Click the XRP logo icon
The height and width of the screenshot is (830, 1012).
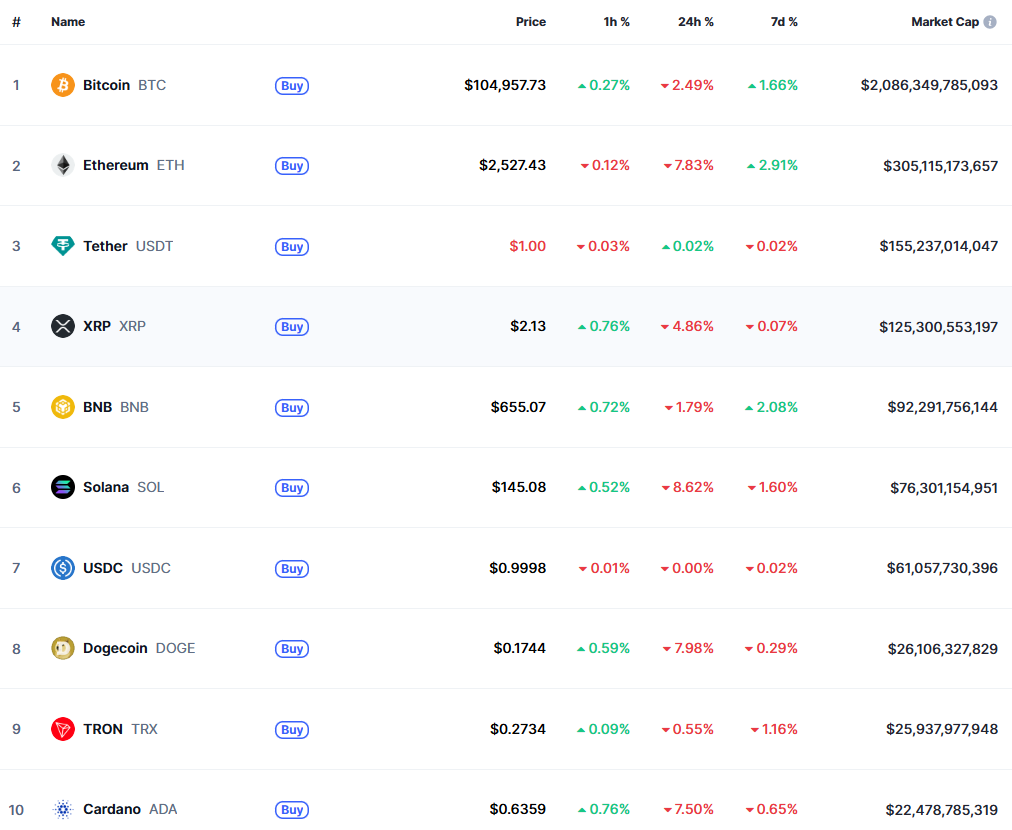(x=63, y=326)
